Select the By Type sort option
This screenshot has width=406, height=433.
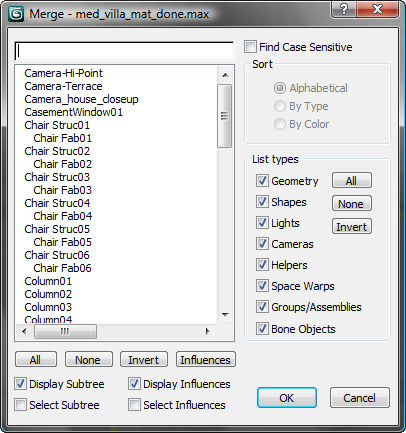pos(280,106)
